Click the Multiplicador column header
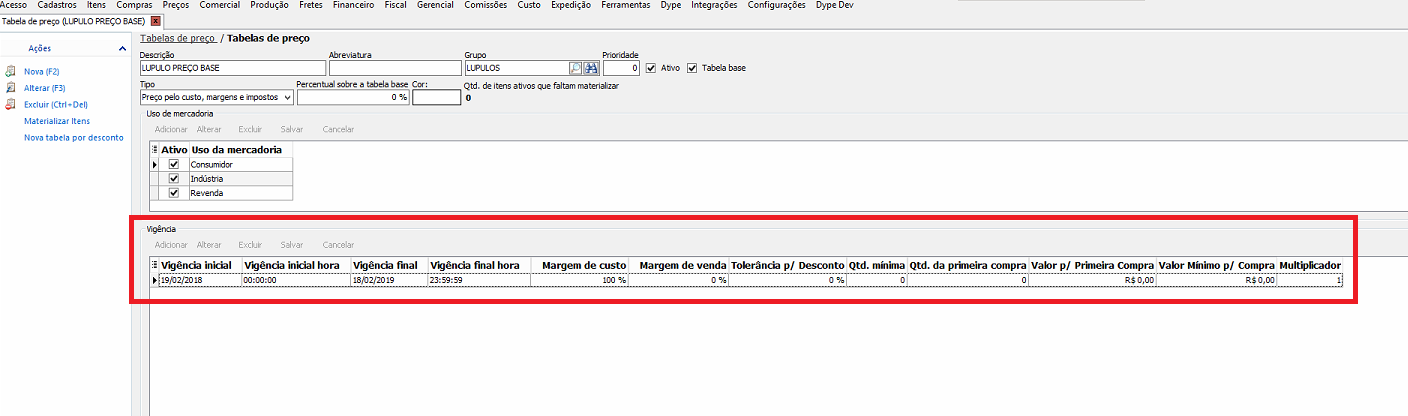Screen dimensions: 1408x416 [1310, 265]
